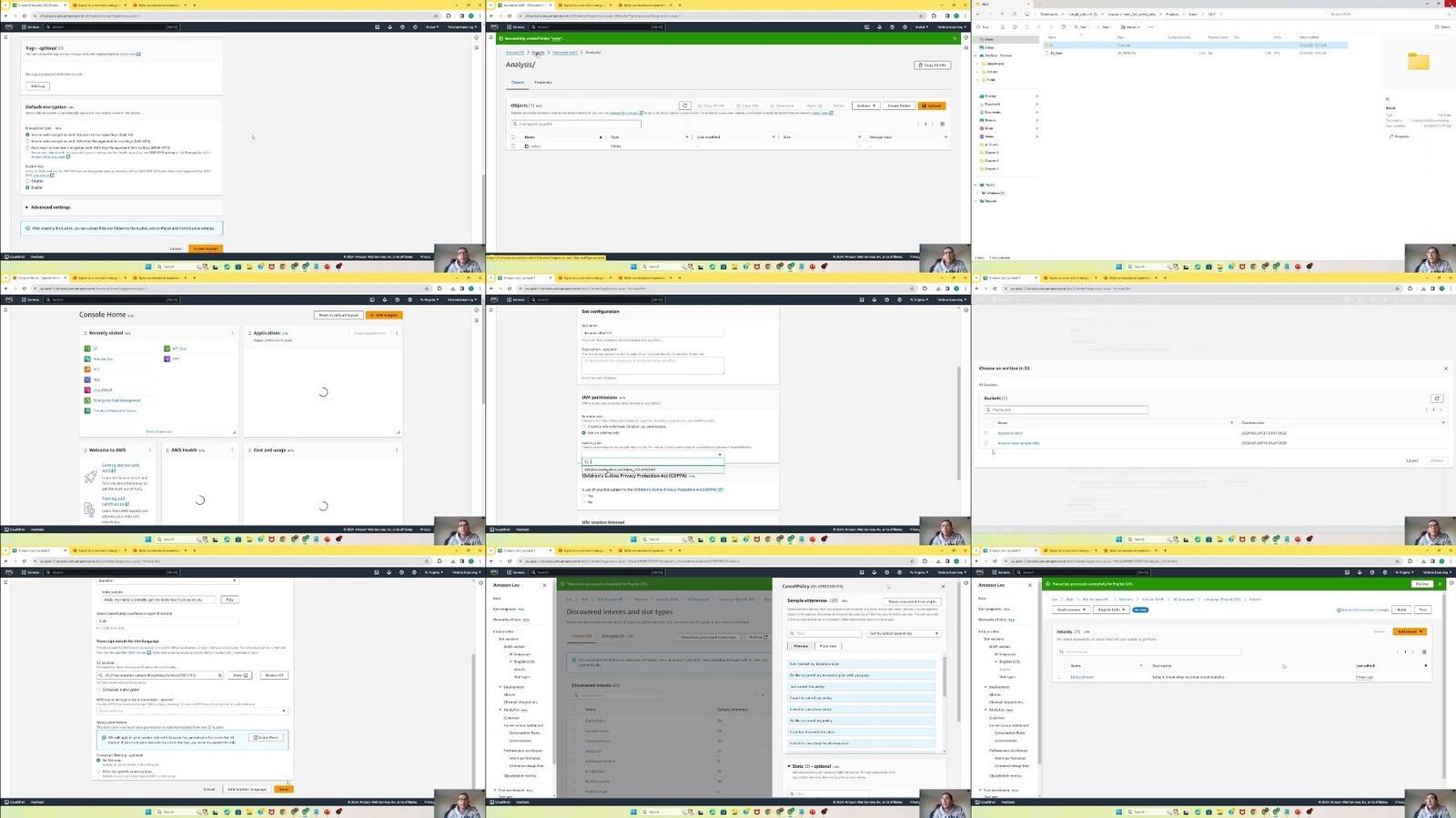This screenshot has width=1456, height=818.
Task: Close the Choose an archive in S3 dialog
Action: pos(1445,369)
